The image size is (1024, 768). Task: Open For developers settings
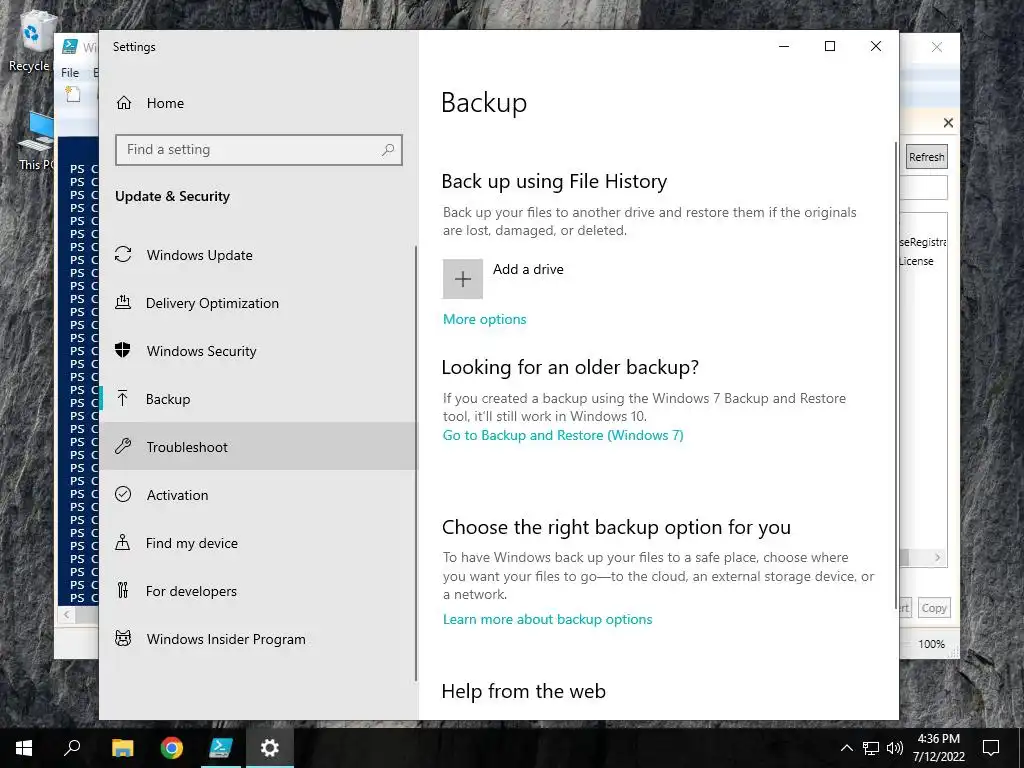[x=258, y=591]
